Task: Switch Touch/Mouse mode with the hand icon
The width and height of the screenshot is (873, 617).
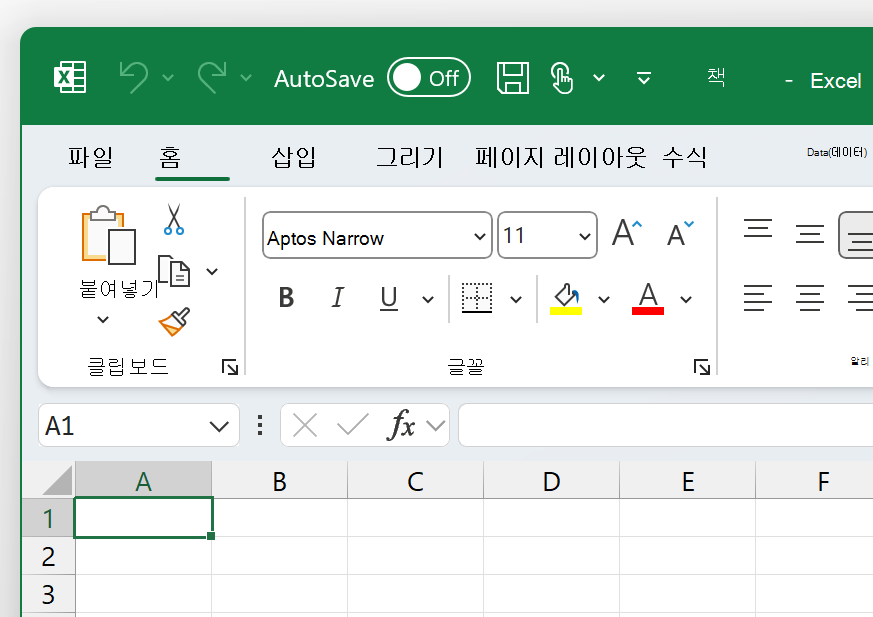Action: 561,77
